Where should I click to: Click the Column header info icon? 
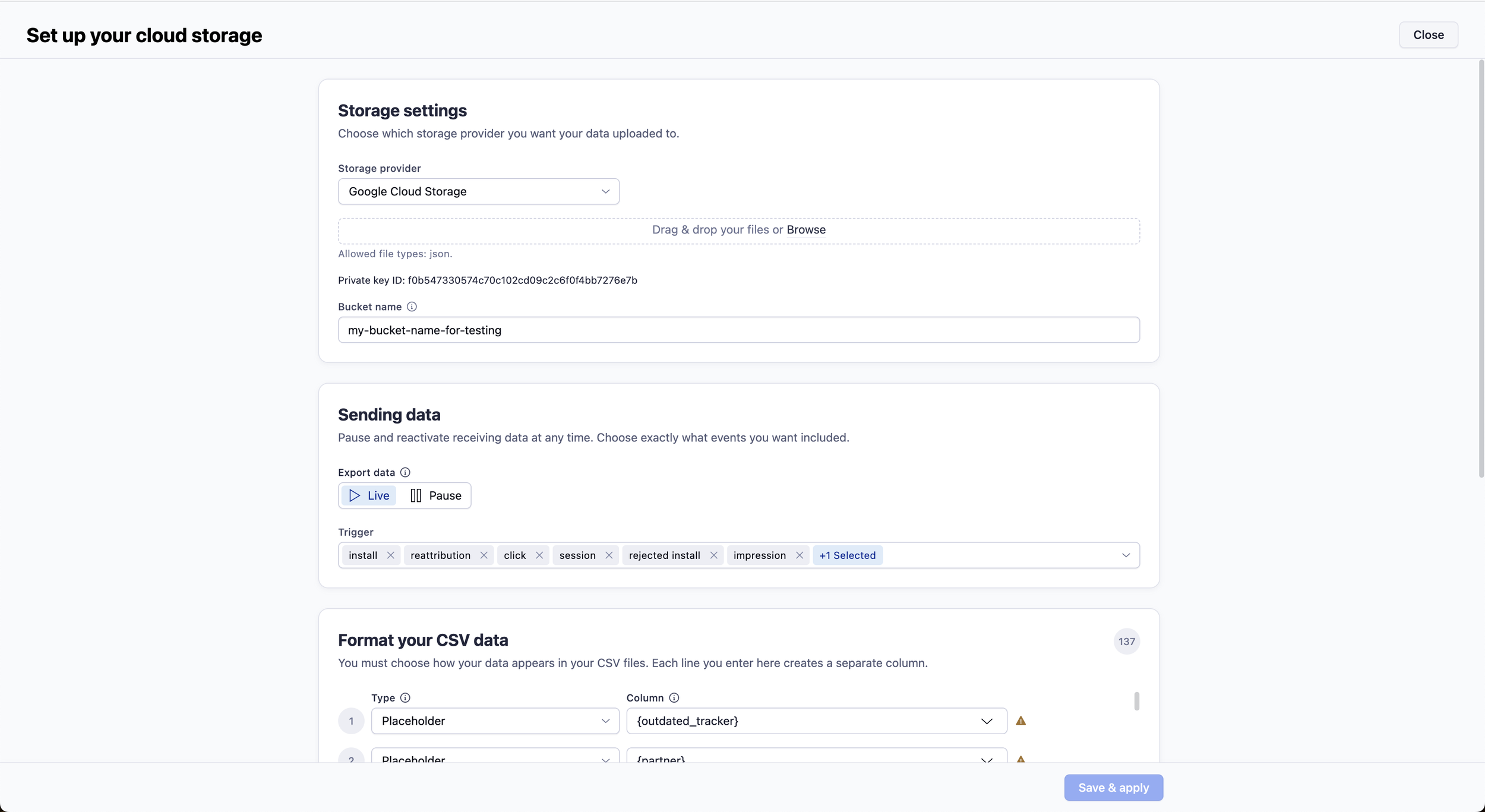674,697
